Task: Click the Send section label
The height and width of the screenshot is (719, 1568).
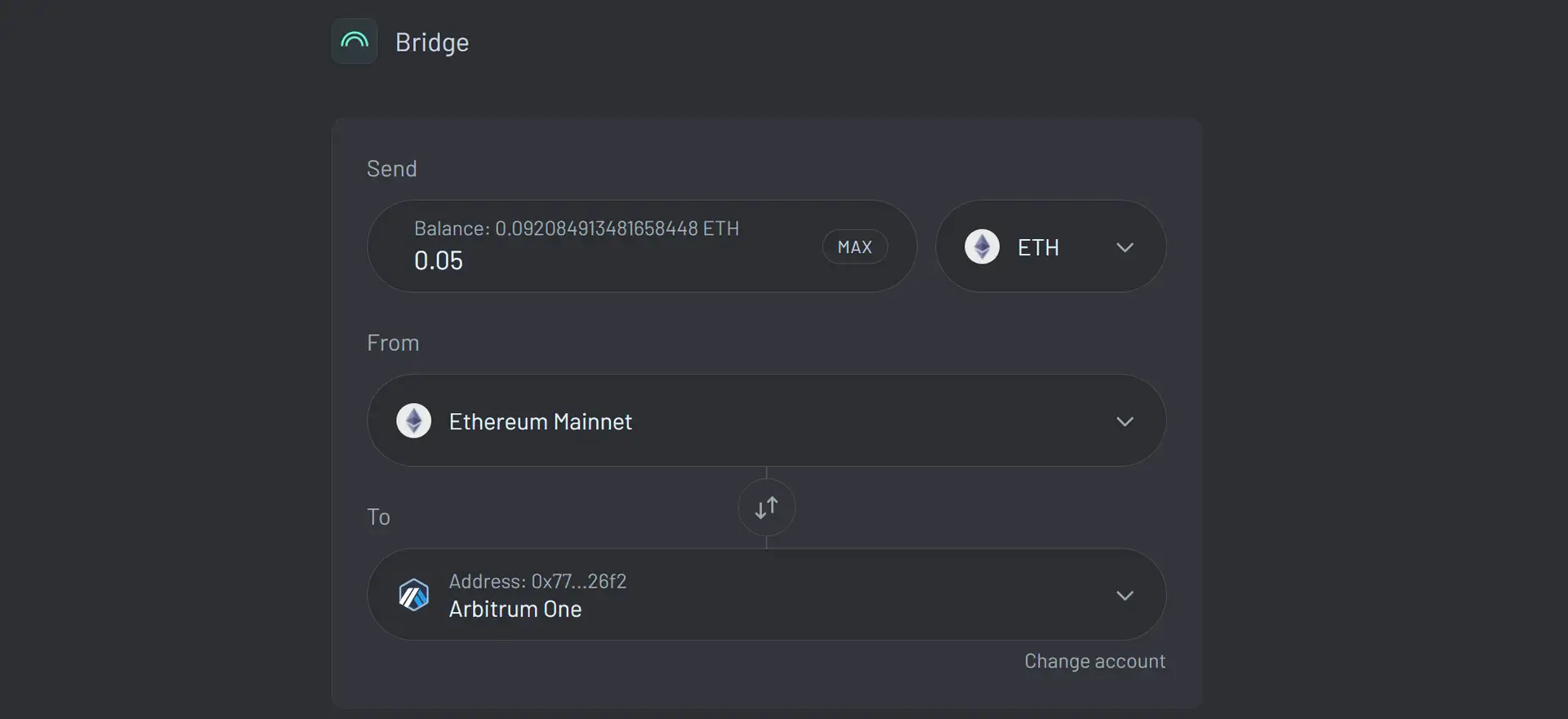Action: pyautogui.click(x=392, y=169)
